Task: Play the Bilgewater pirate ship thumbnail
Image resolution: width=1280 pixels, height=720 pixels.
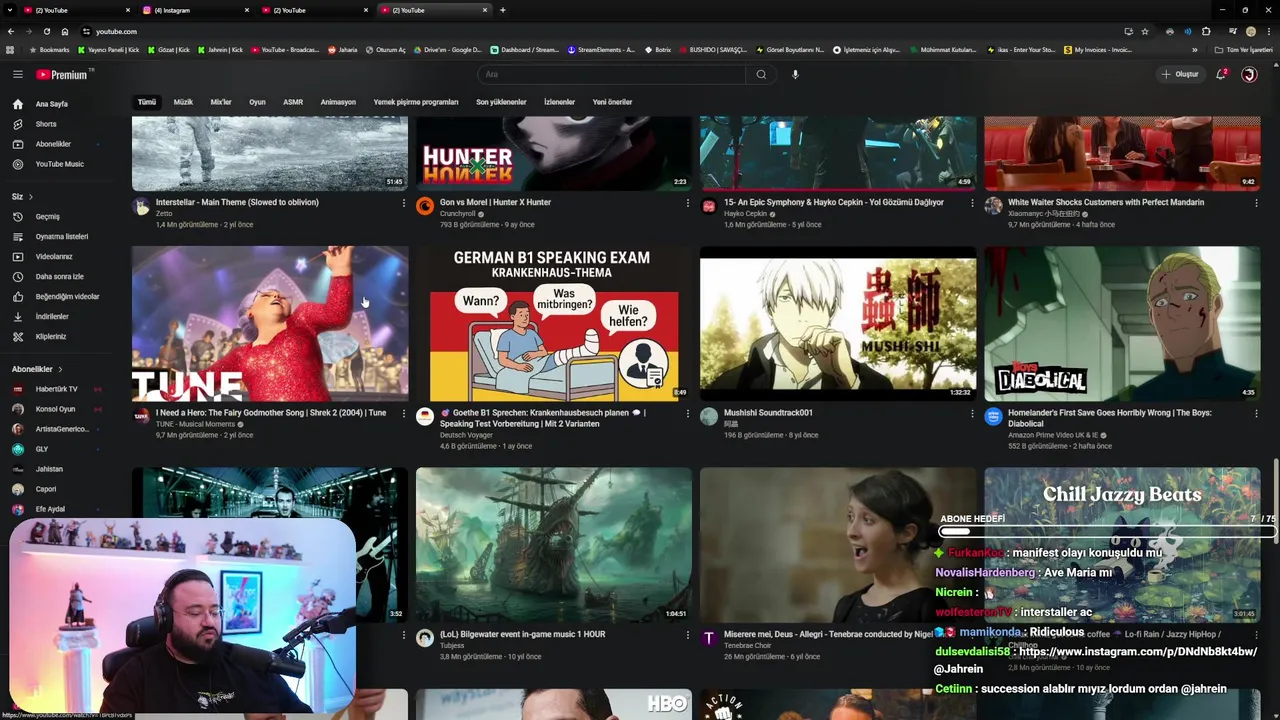Action: tap(554, 545)
